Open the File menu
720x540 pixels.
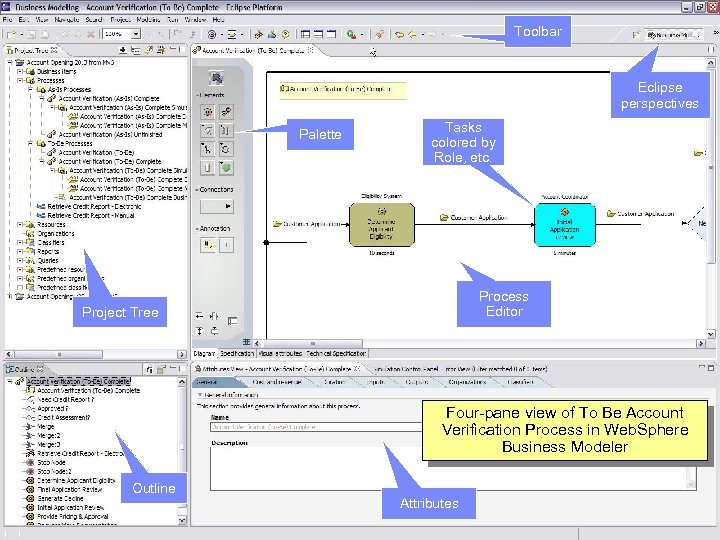click(7, 20)
